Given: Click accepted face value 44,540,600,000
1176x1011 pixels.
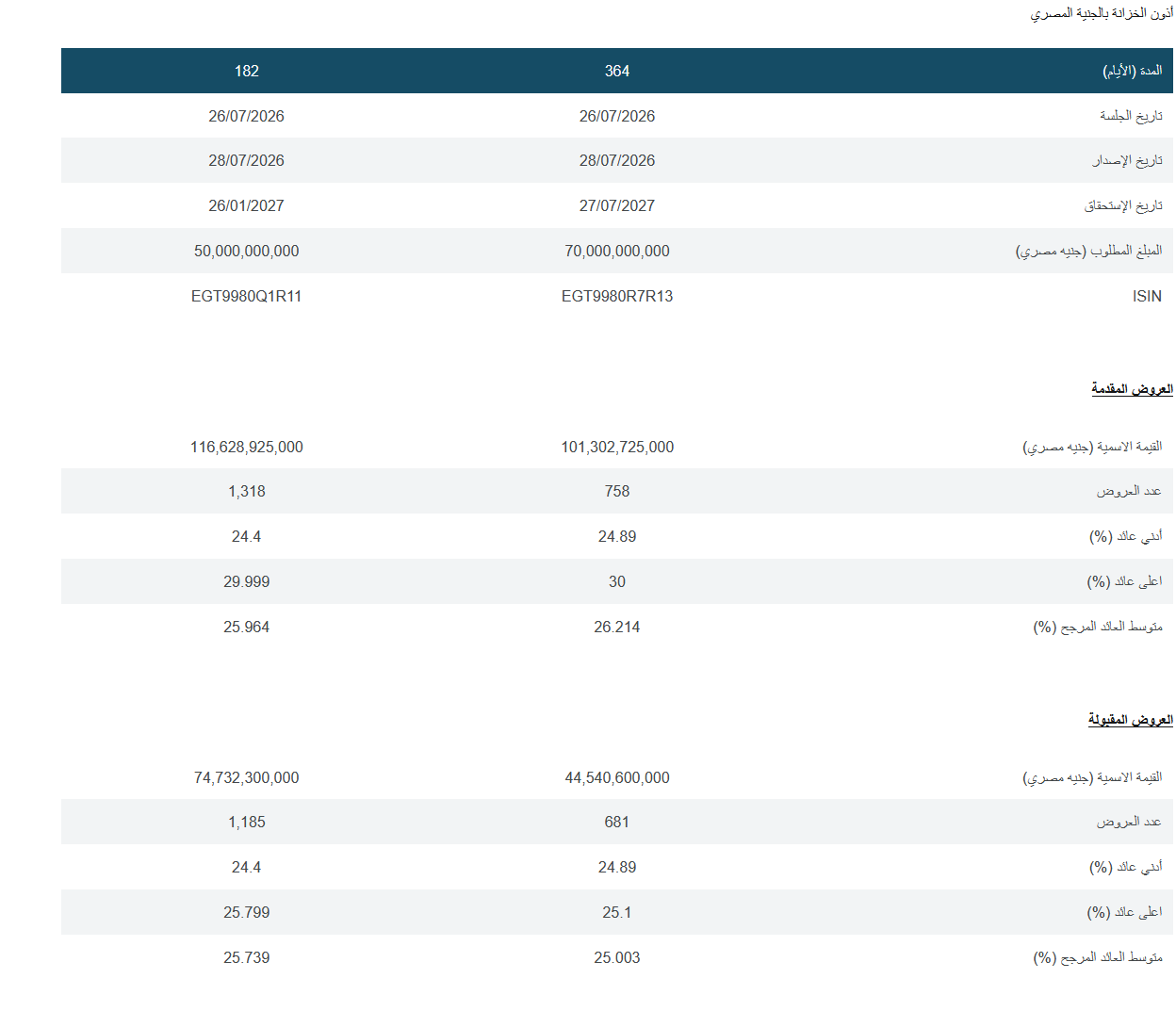Looking at the screenshot, I should point(617,777).
